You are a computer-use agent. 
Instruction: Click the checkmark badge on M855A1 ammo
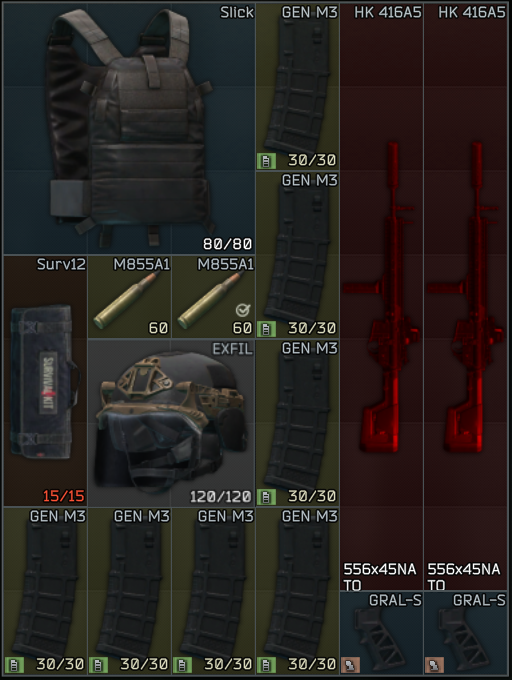coord(243,310)
